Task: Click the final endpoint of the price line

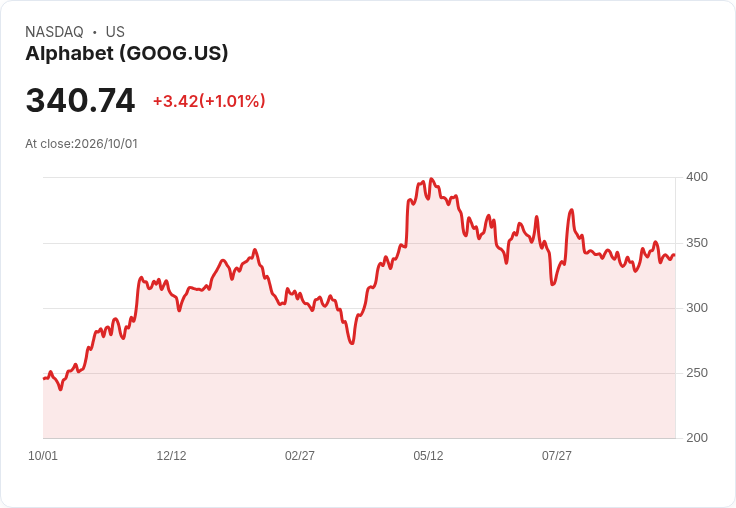Action: coord(675,255)
